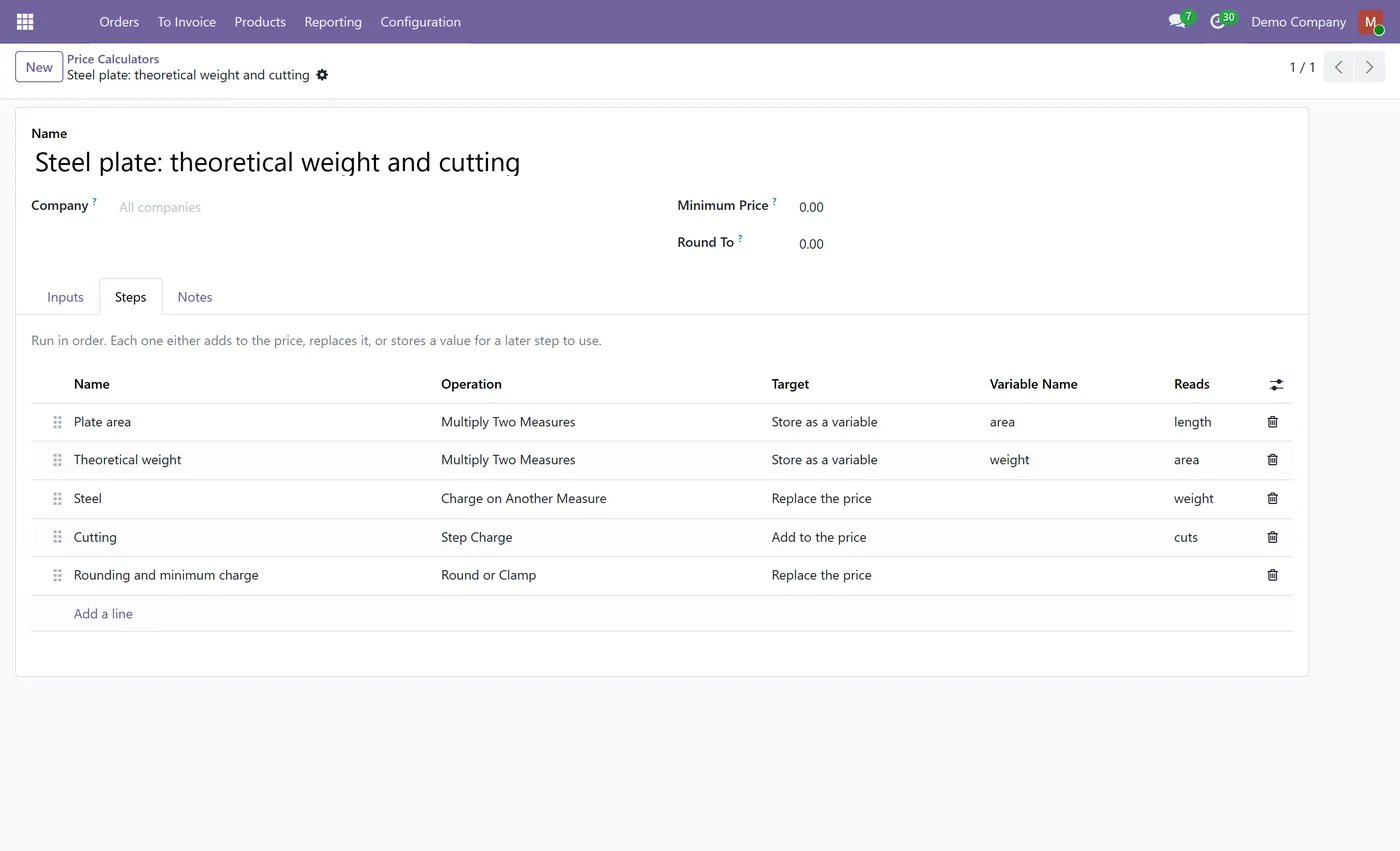Delete the Theoretical weight step
This screenshot has height=851, width=1400.
(1272, 460)
